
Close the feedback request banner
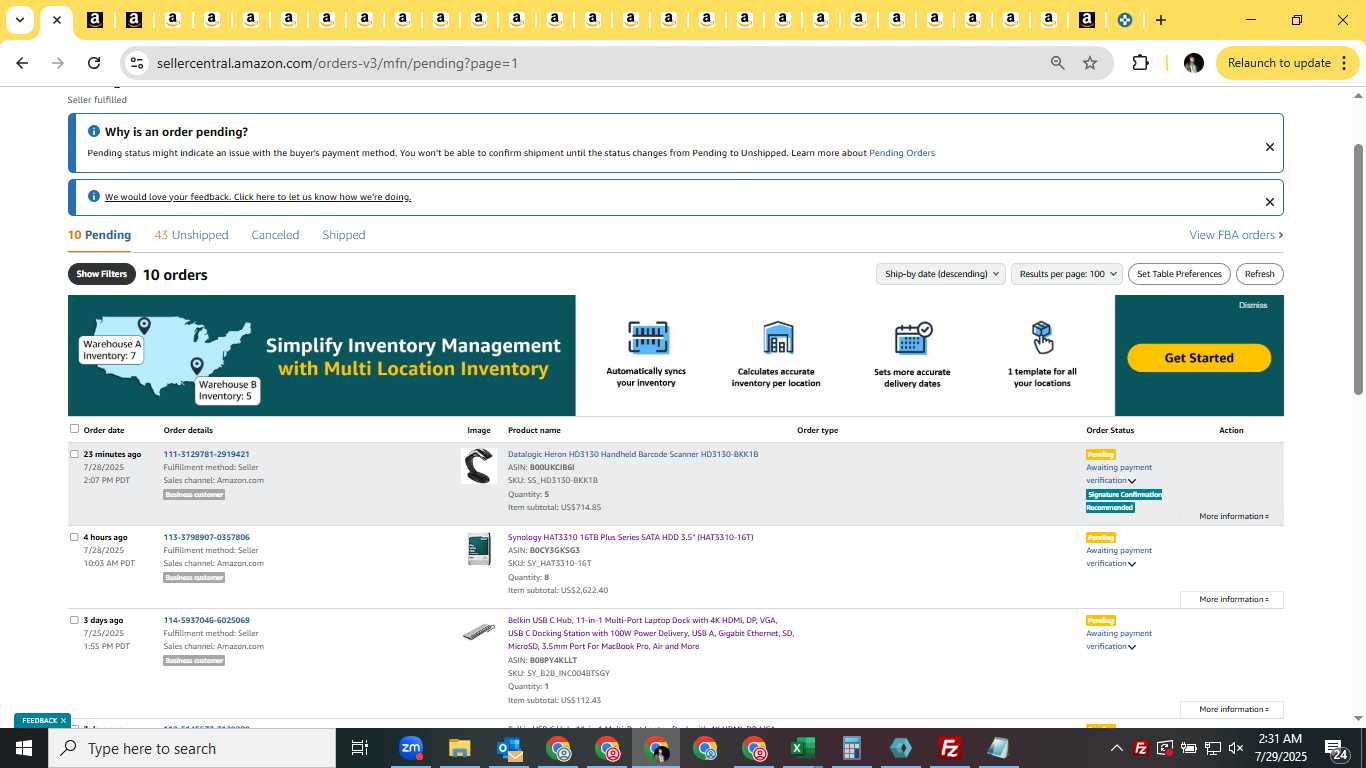pos(1270,202)
